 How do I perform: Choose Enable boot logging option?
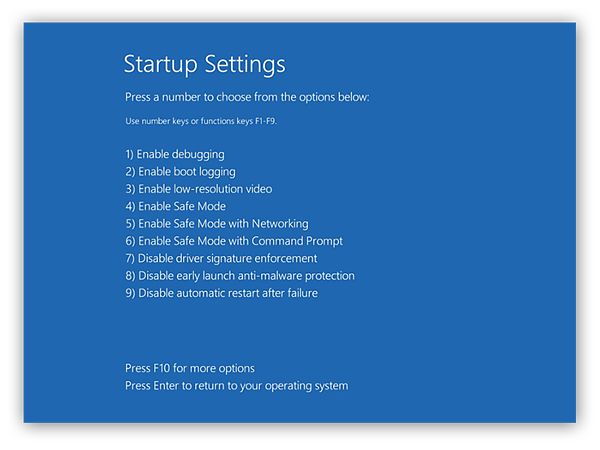180,172
